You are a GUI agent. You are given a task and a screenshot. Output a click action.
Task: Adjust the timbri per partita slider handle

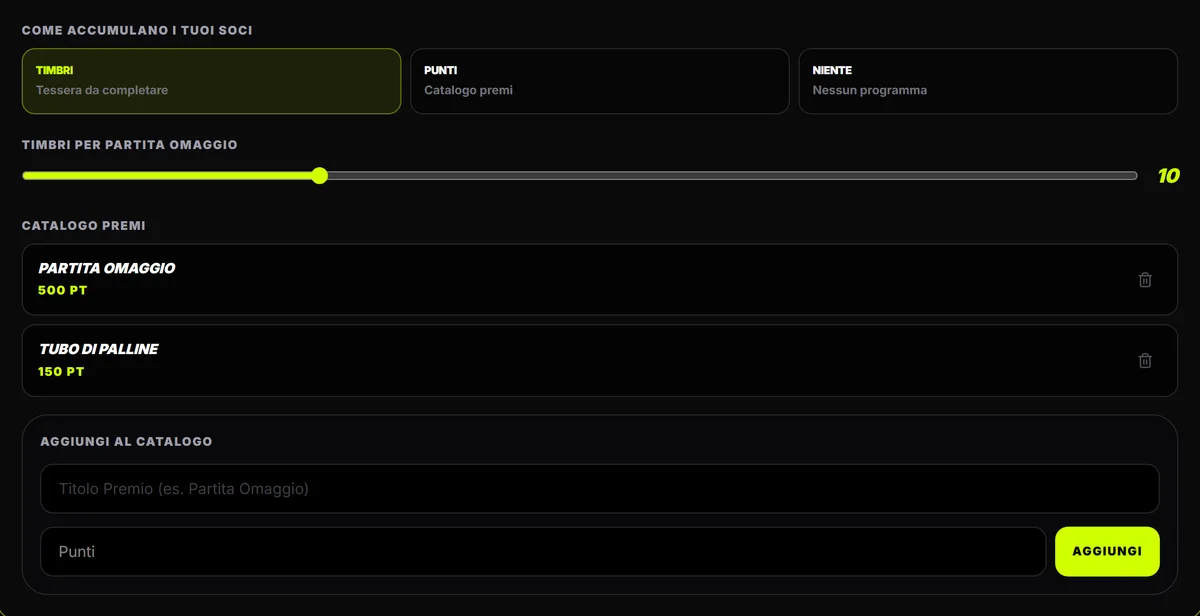(319, 176)
